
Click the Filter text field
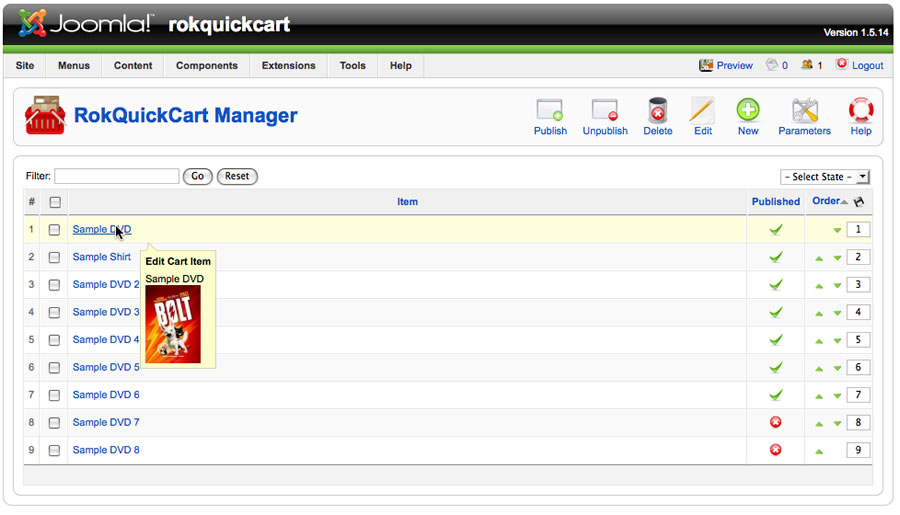[117, 176]
